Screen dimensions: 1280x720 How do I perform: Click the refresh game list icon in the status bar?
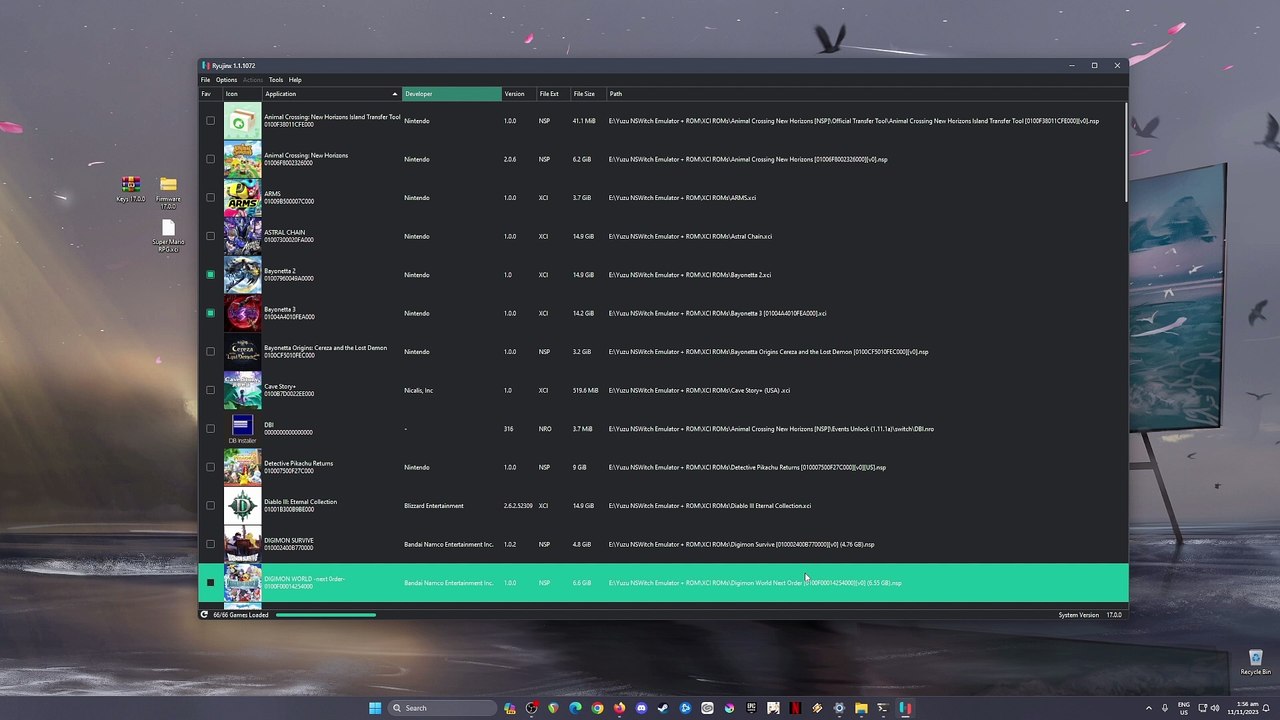pyautogui.click(x=204, y=615)
